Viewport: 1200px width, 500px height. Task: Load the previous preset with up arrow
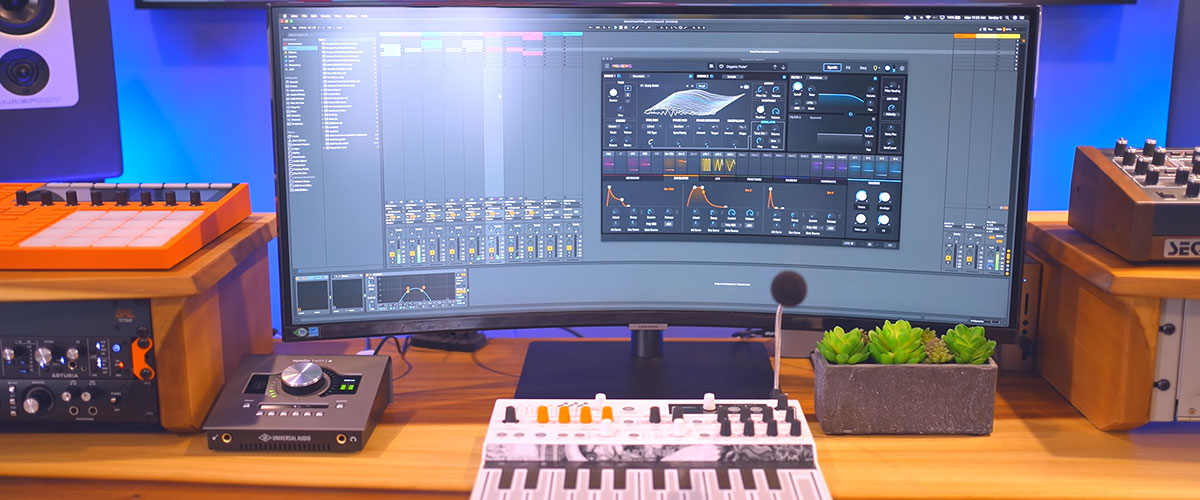pyautogui.click(x=775, y=66)
